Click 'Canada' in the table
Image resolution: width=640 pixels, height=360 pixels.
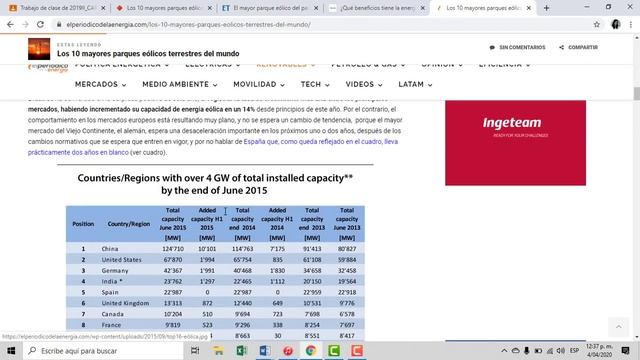click(113, 314)
